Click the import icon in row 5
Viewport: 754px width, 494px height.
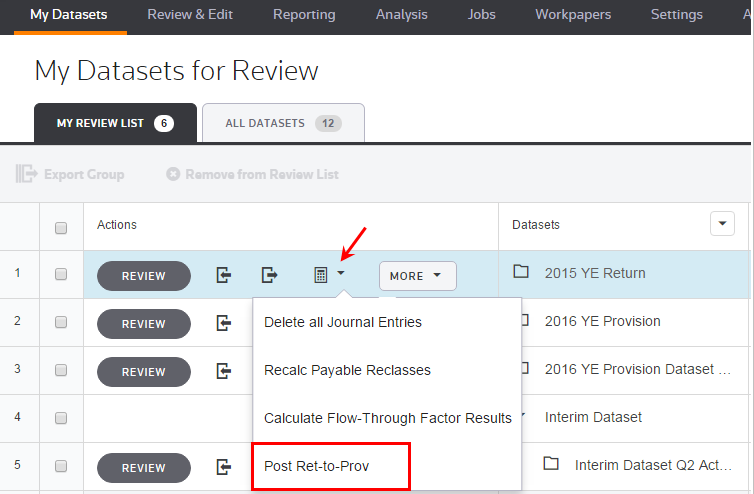pos(224,466)
